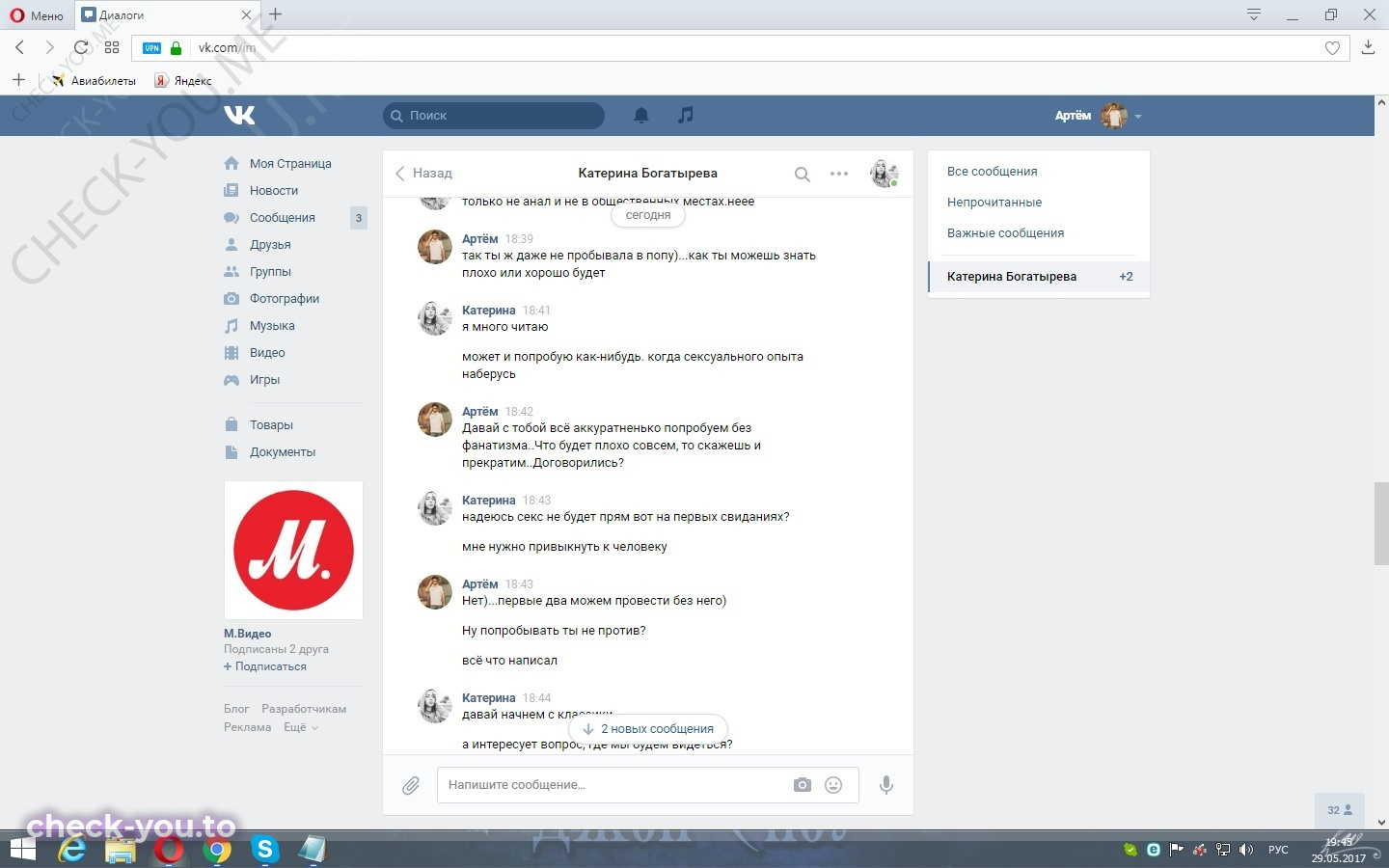Open Блог footer link

click(x=236, y=709)
